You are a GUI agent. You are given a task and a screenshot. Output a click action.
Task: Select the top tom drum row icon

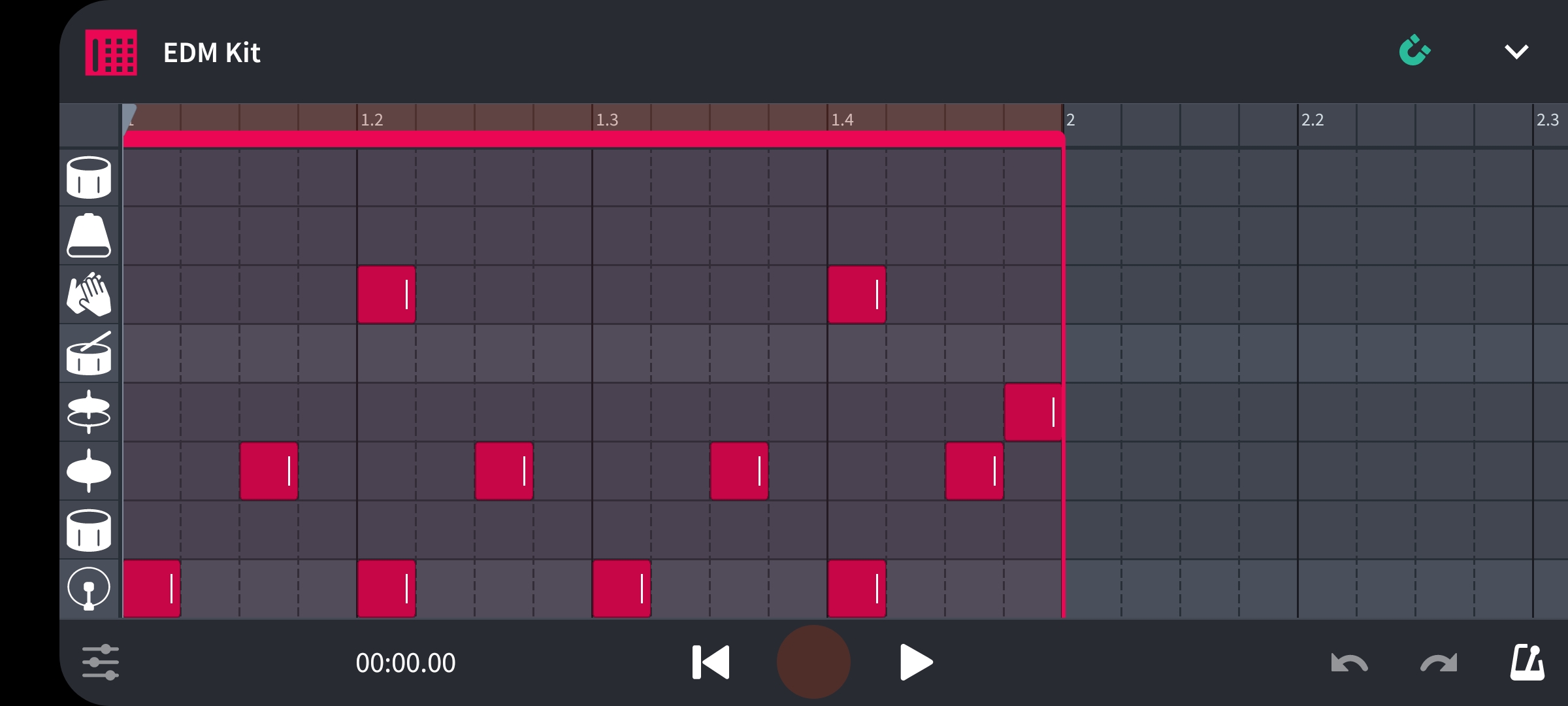89,177
